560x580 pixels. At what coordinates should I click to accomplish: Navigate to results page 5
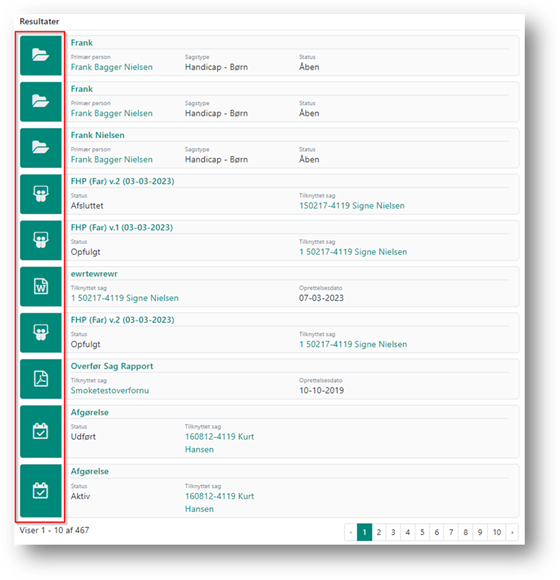pyautogui.click(x=422, y=532)
